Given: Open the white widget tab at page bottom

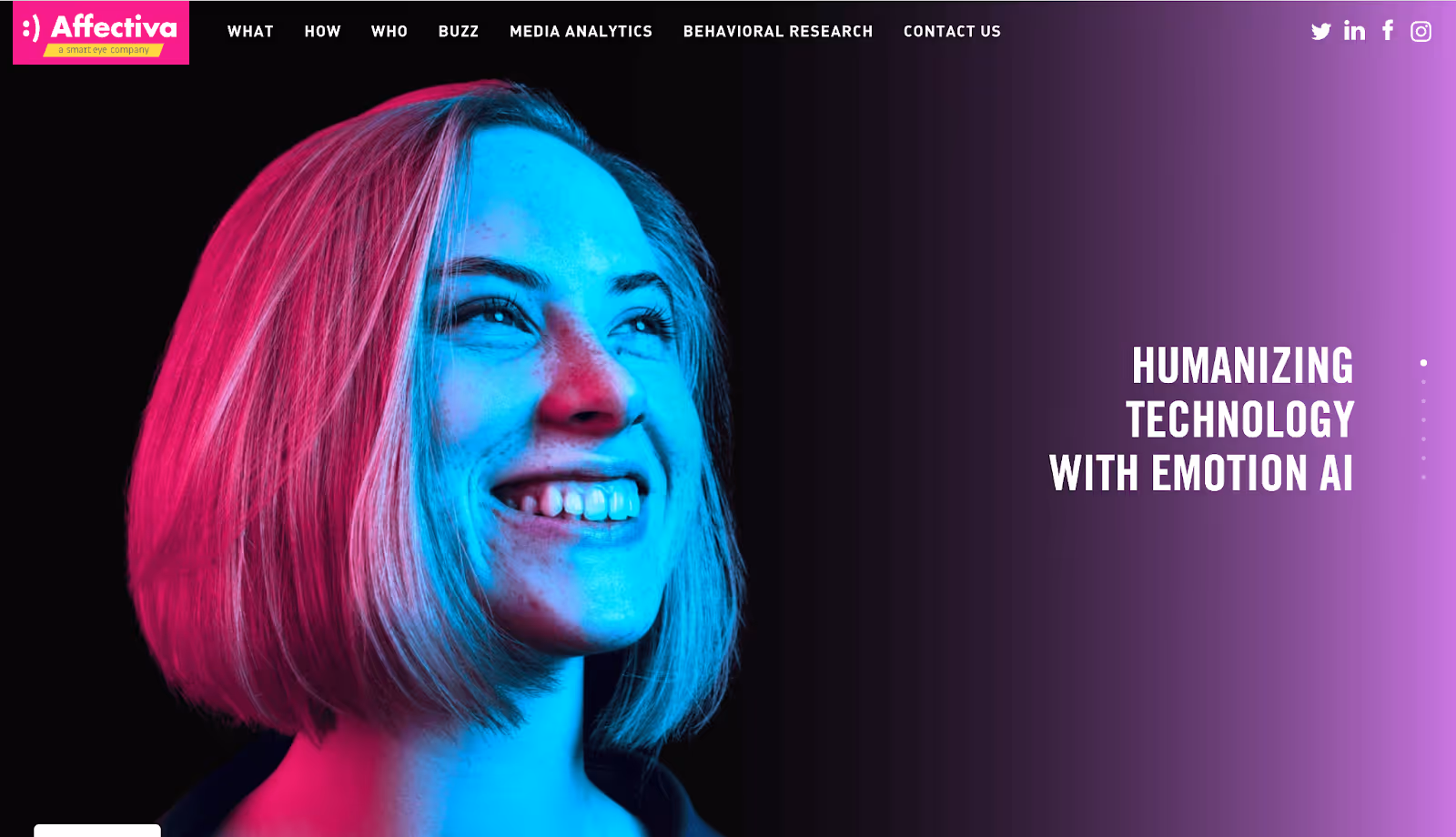Looking at the screenshot, I should pyautogui.click(x=97, y=831).
